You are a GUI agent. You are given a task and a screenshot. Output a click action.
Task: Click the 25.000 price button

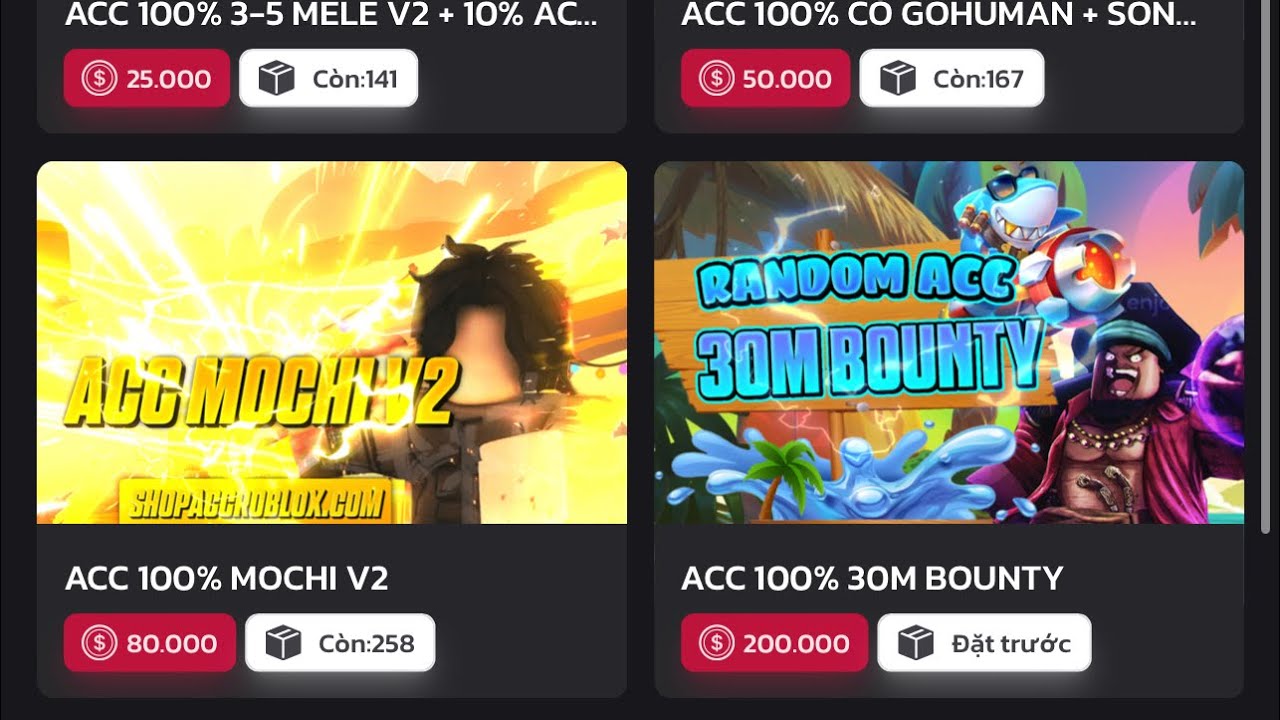pyautogui.click(x=147, y=78)
